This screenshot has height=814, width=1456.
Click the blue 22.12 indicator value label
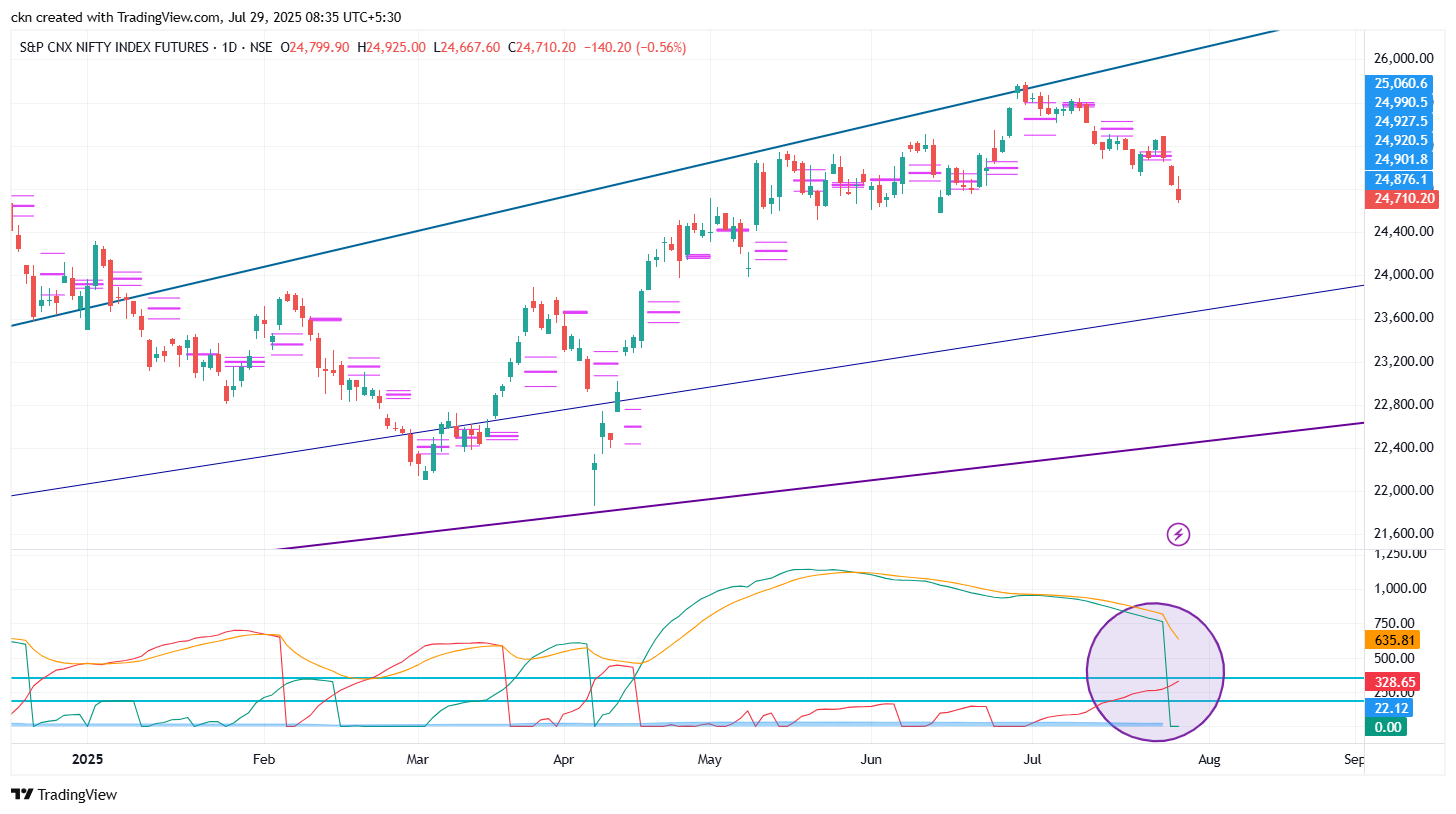1389,708
